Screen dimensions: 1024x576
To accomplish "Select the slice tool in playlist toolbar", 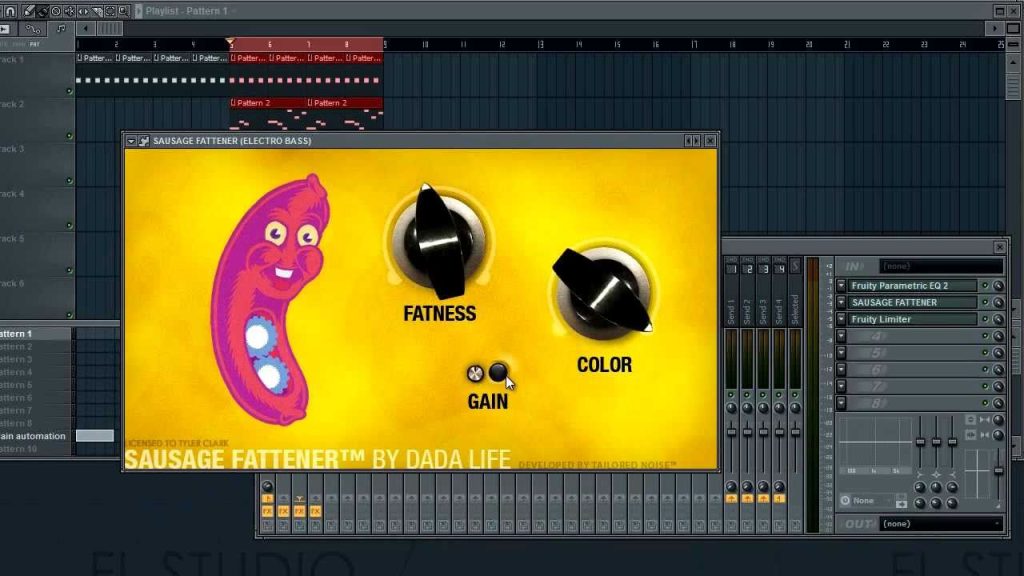I will click(x=97, y=11).
